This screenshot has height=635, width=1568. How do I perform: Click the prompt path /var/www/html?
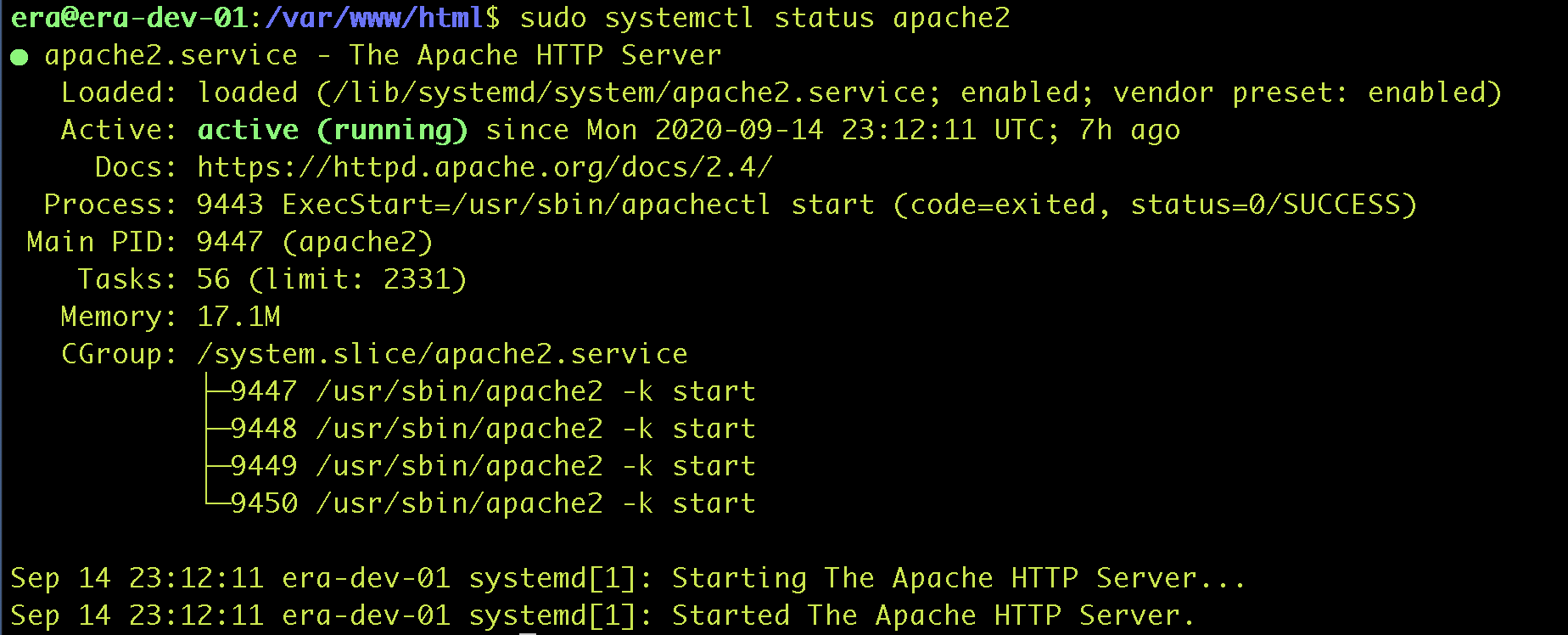(x=374, y=18)
